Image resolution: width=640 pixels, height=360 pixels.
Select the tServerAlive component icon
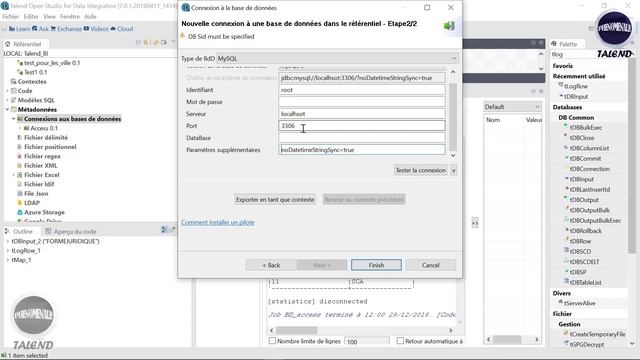pyautogui.click(x=561, y=302)
